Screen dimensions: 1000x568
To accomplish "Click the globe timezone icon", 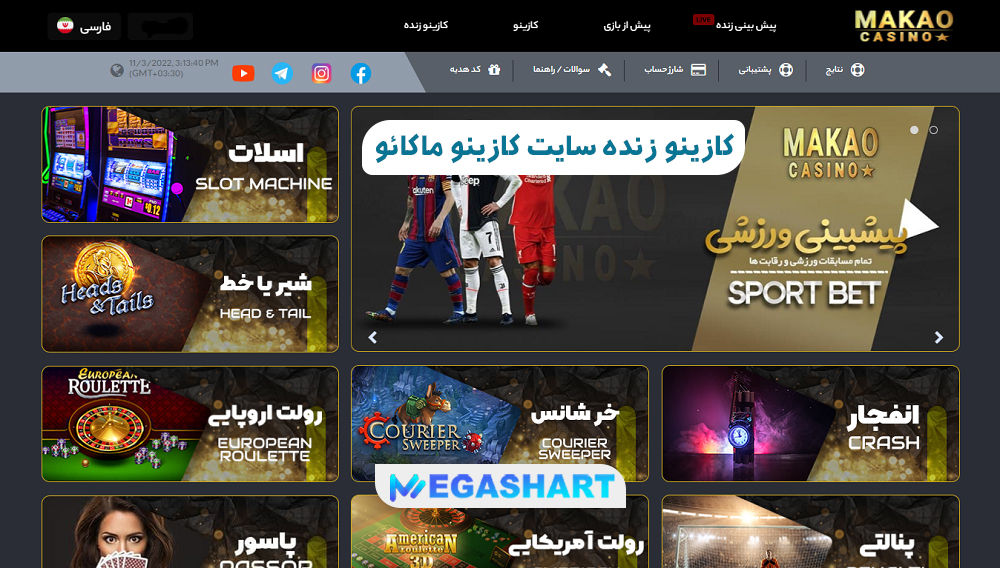I will click(x=117, y=70).
